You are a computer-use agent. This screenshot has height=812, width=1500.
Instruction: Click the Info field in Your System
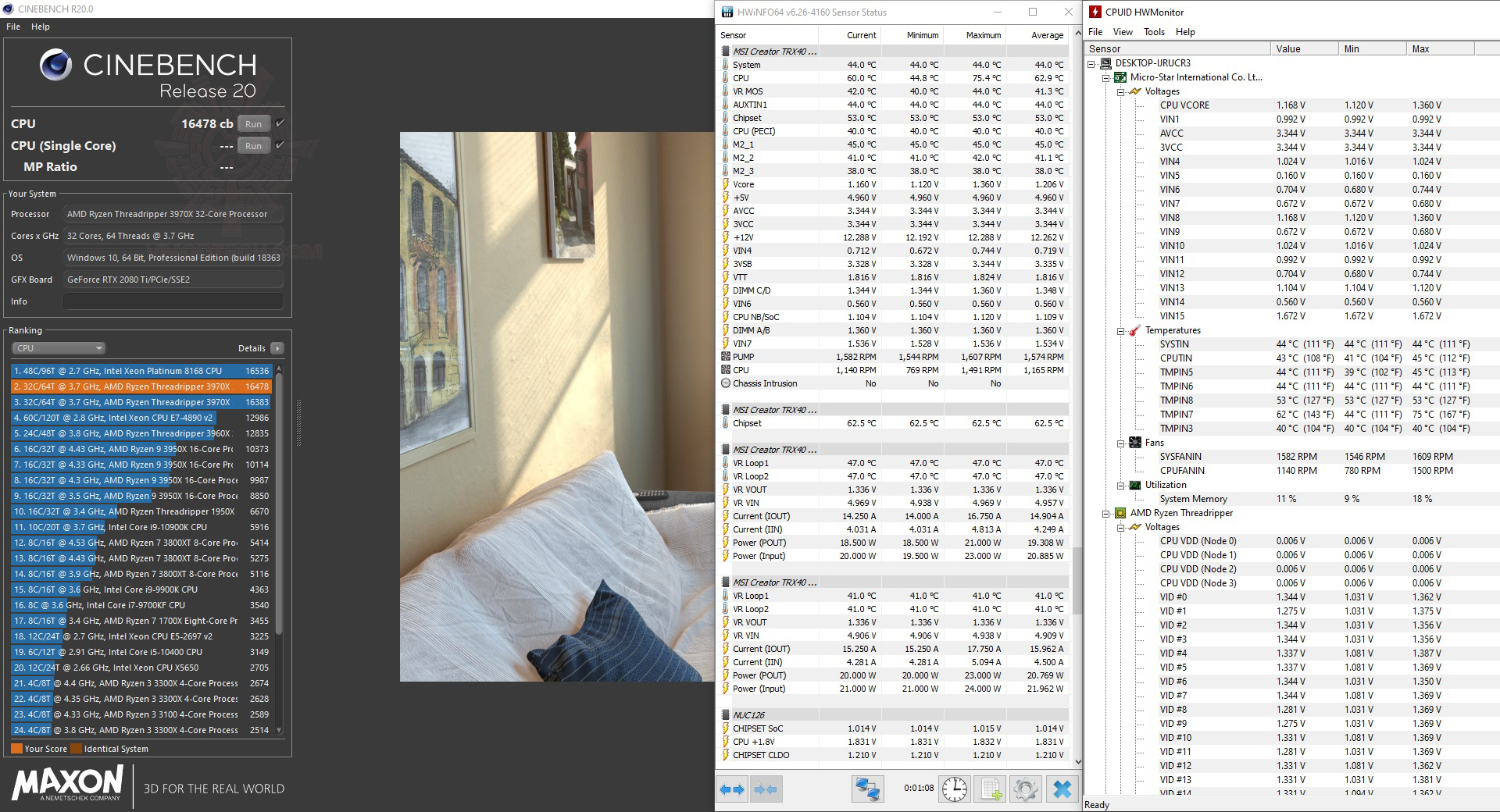[173, 301]
